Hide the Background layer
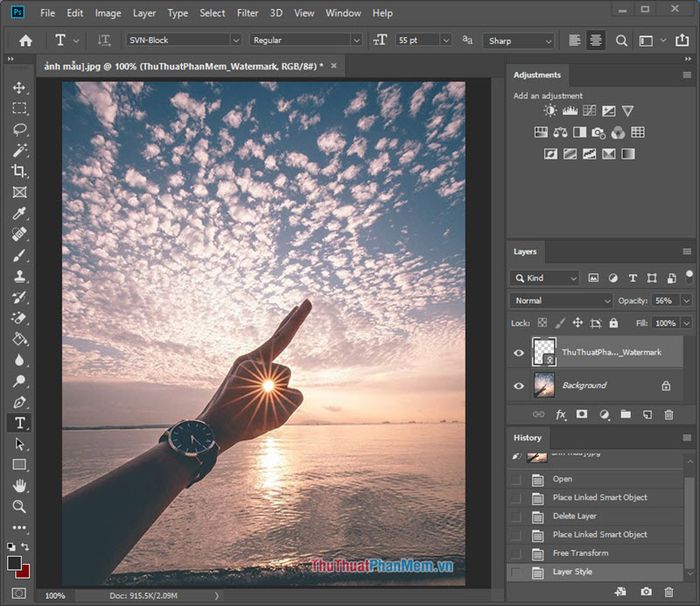700x606 pixels. pyautogui.click(x=518, y=386)
